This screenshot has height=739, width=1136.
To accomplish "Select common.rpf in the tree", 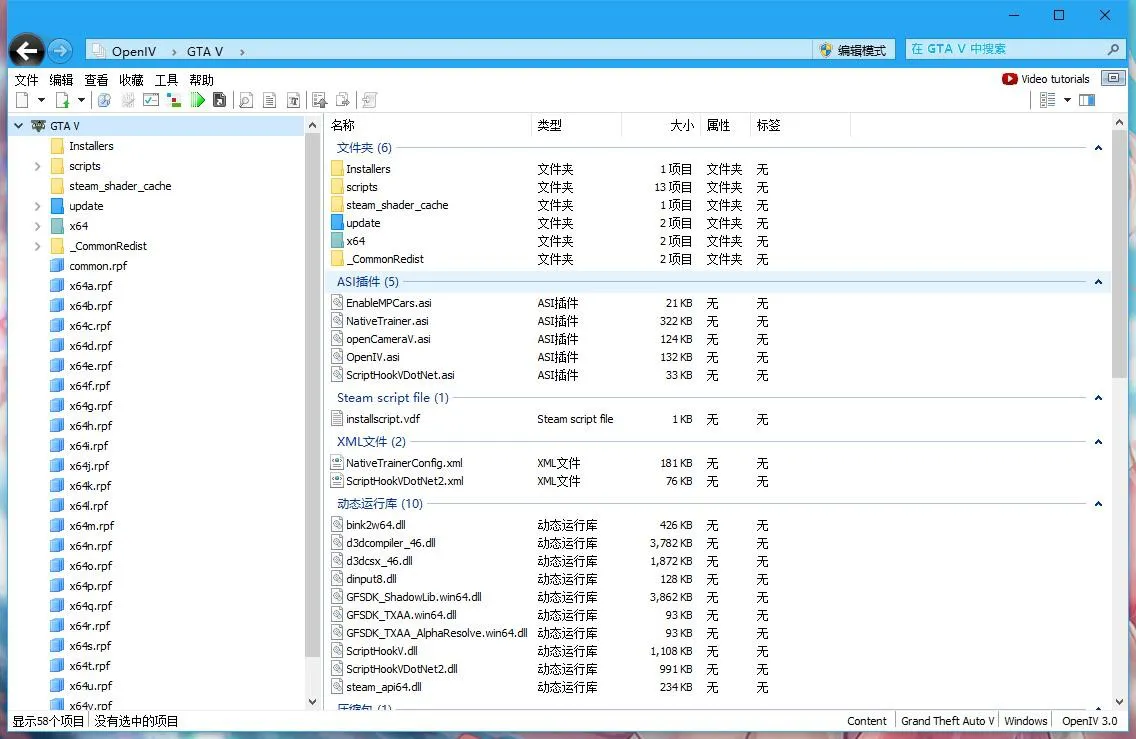I will tap(98, 266).
